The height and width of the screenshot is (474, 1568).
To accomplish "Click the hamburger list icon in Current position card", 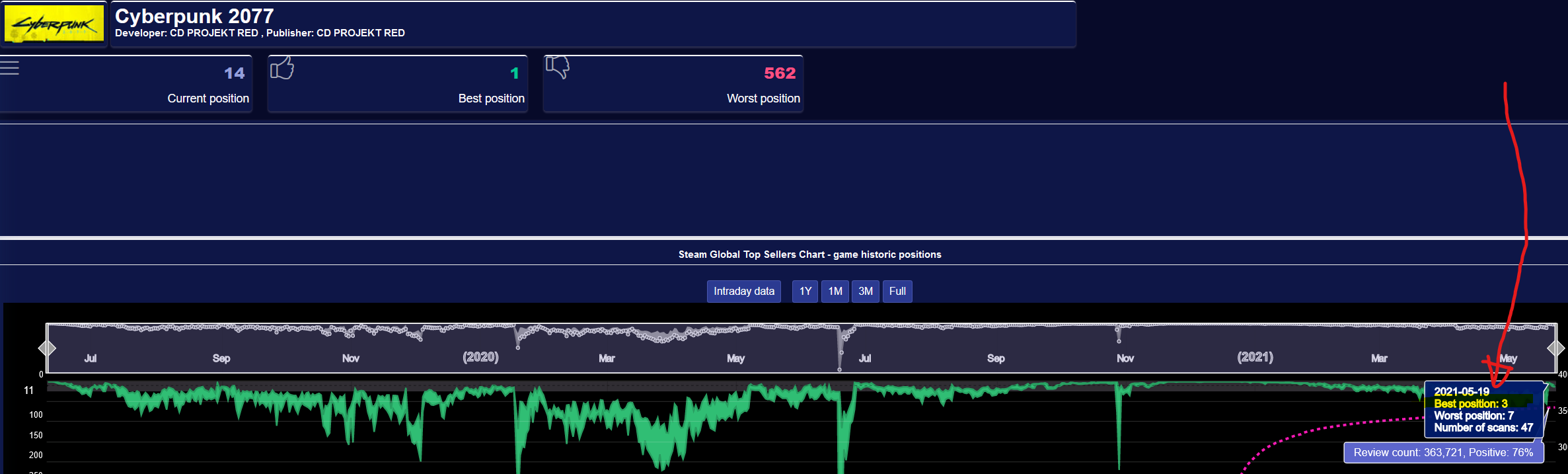I will [9, 67].
